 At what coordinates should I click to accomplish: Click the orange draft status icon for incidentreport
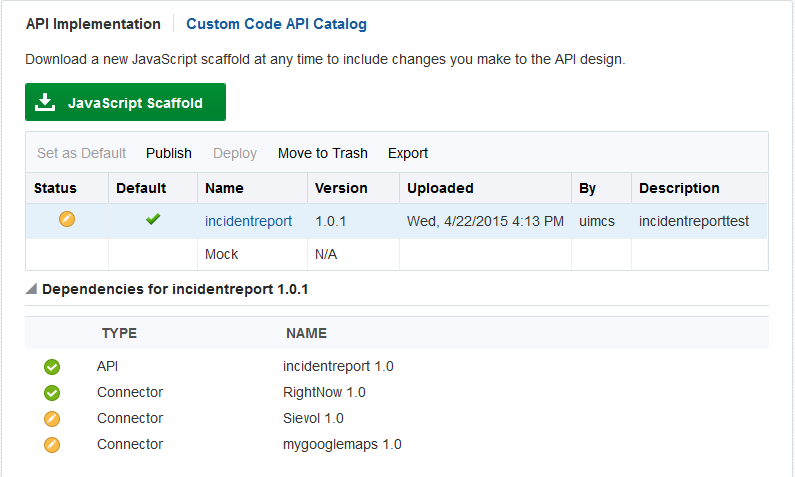click(67, 220)
